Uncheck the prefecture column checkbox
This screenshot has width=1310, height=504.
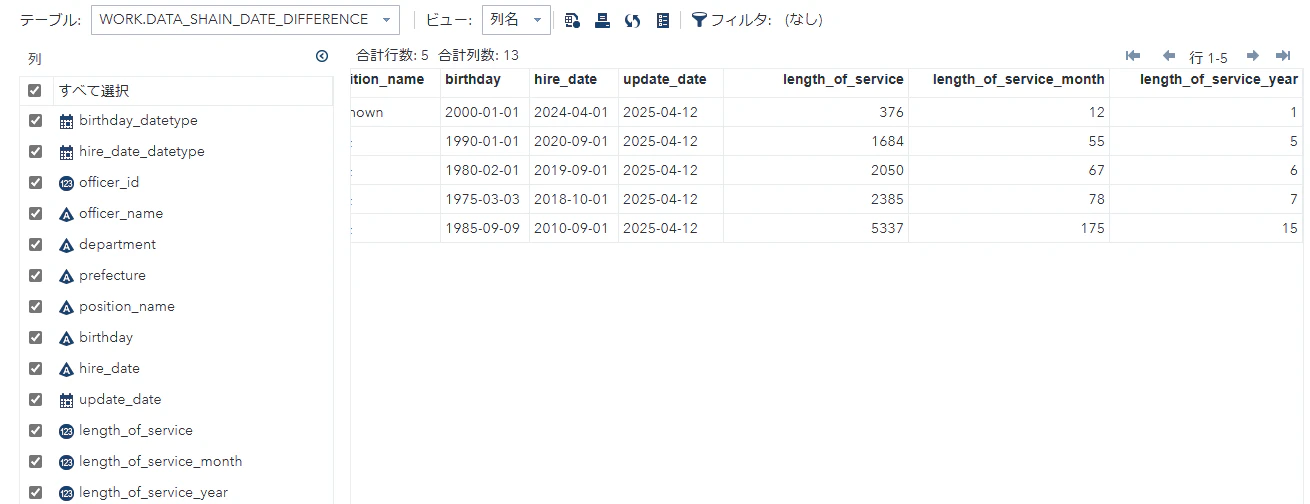coord(35,275)
